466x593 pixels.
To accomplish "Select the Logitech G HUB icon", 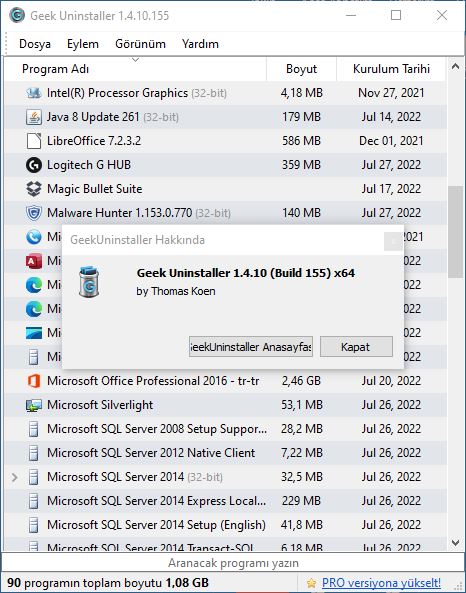I will point(34,165).
